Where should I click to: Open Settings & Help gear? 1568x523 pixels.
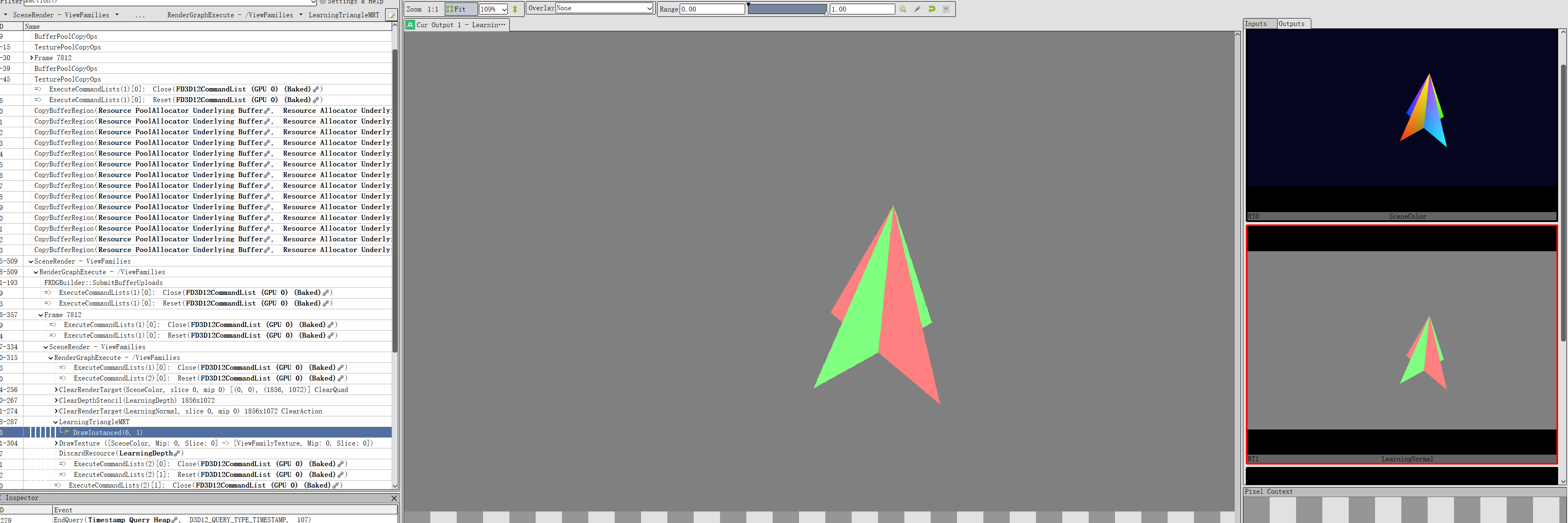tap(323, 2)
